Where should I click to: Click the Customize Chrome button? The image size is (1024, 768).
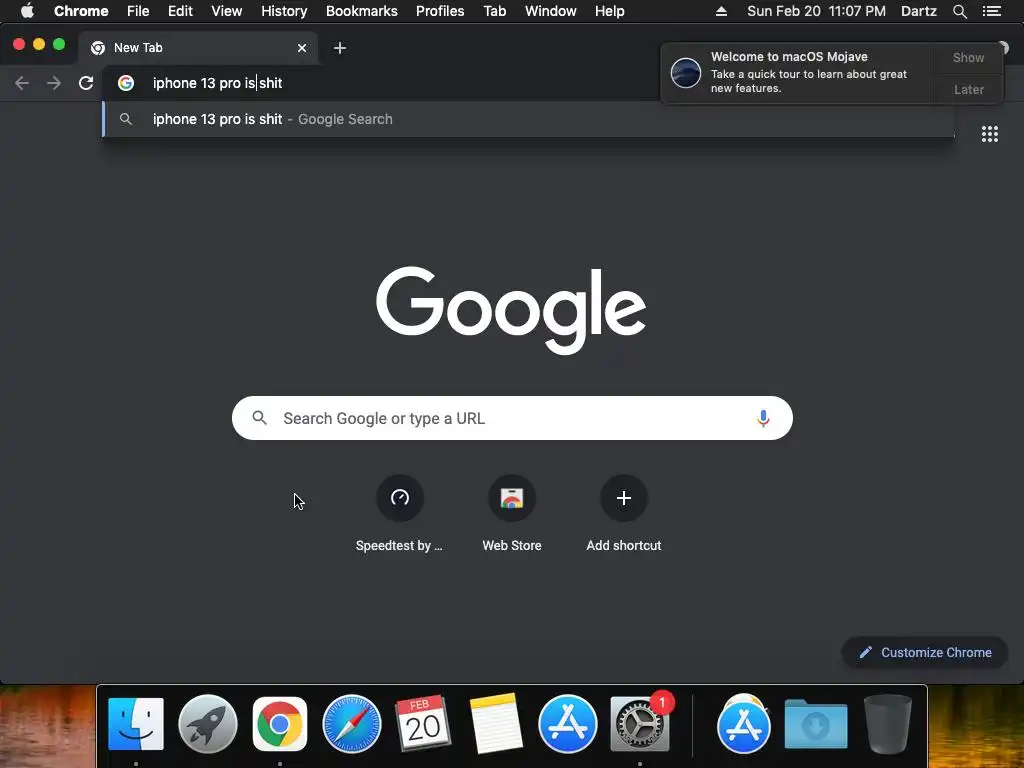[x=925, y=652]
